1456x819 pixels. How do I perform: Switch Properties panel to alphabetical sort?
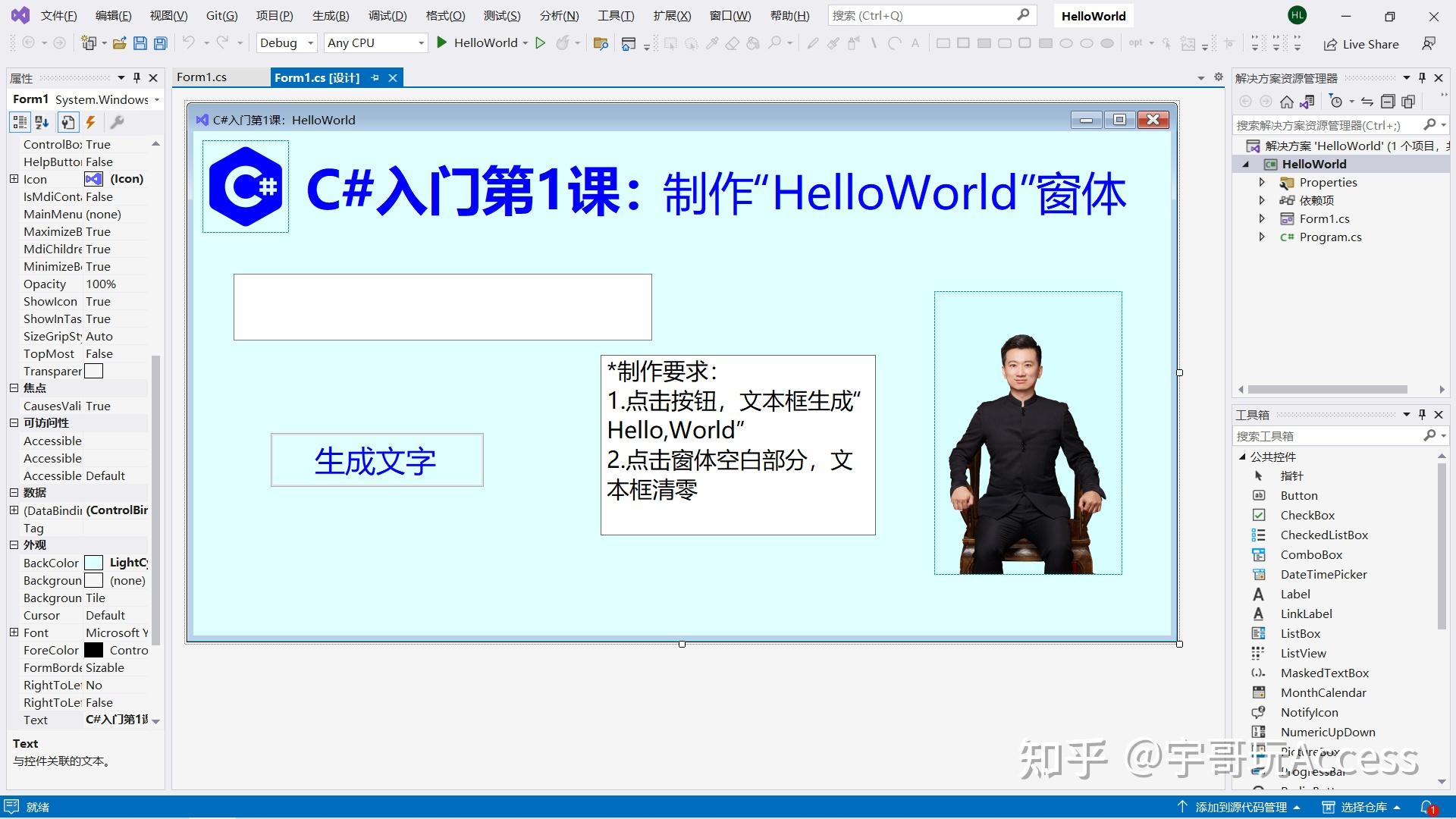pos(42,122)
